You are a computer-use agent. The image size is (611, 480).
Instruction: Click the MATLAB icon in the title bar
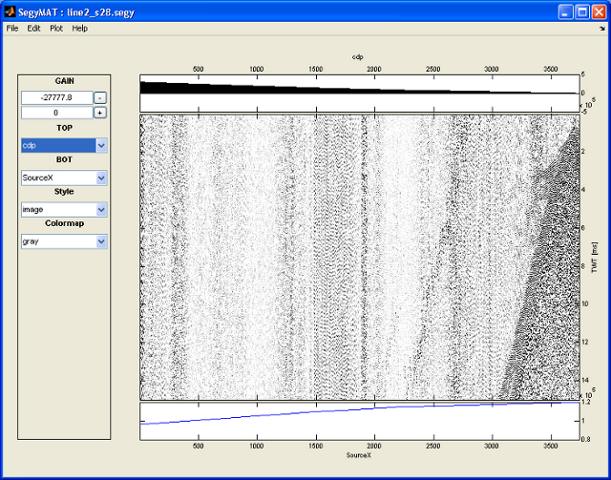click(9, 11)
